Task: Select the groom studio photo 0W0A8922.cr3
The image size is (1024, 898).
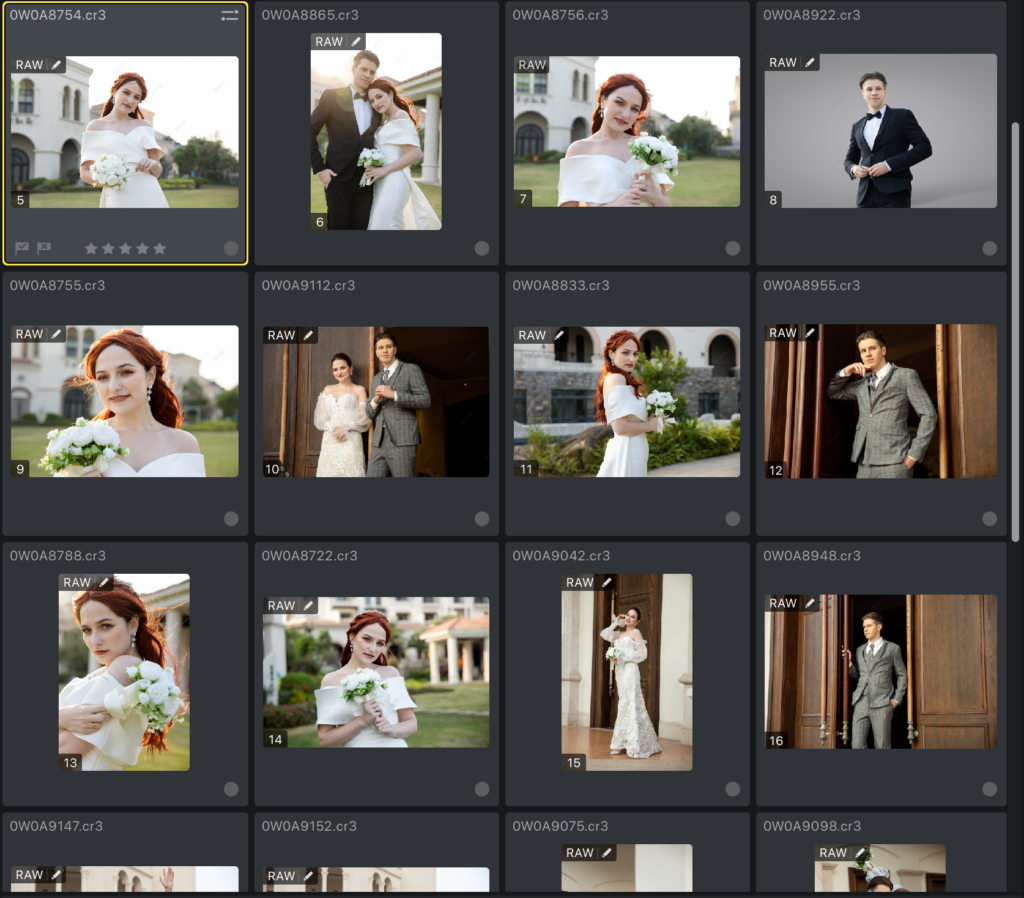Action: click(x=880, y=130)
